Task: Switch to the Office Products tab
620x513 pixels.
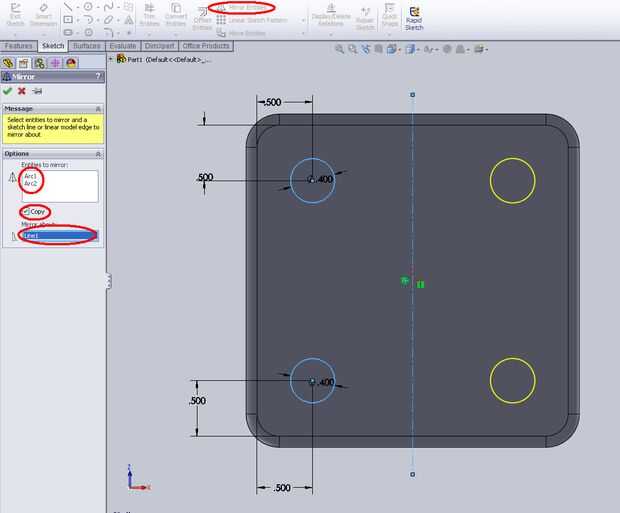Action: click(x=206, y=46)
